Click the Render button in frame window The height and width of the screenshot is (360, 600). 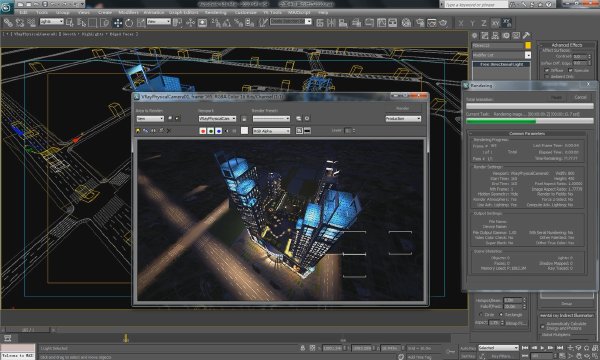click(403, 109)
